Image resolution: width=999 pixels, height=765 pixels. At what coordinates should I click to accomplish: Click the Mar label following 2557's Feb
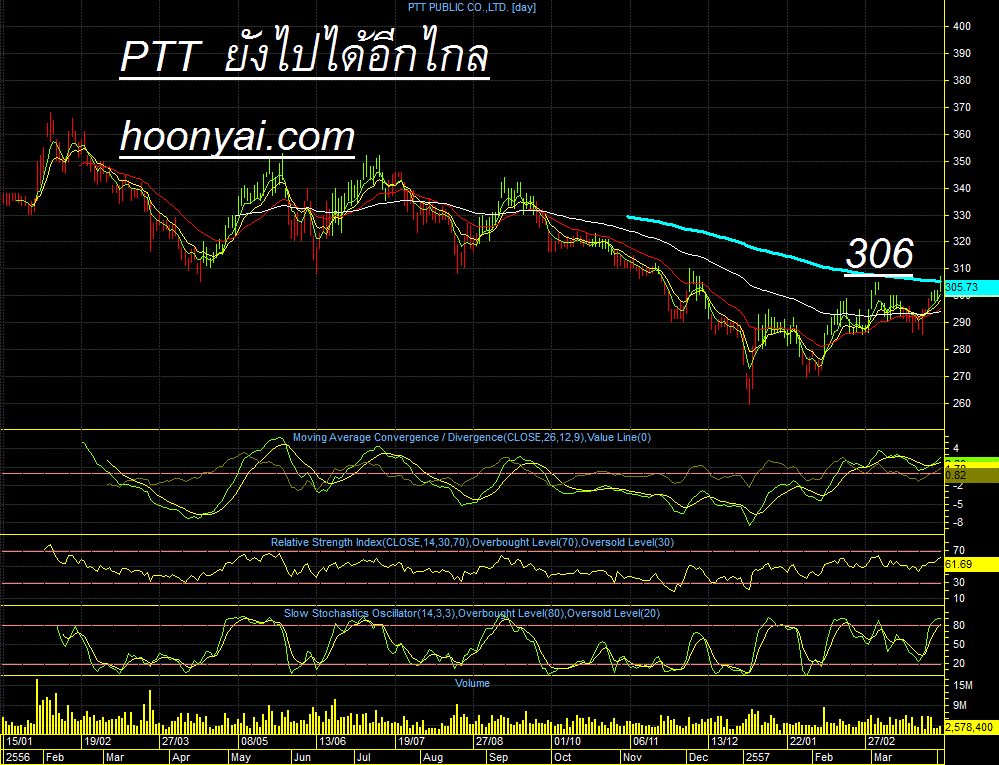point(883,757)
